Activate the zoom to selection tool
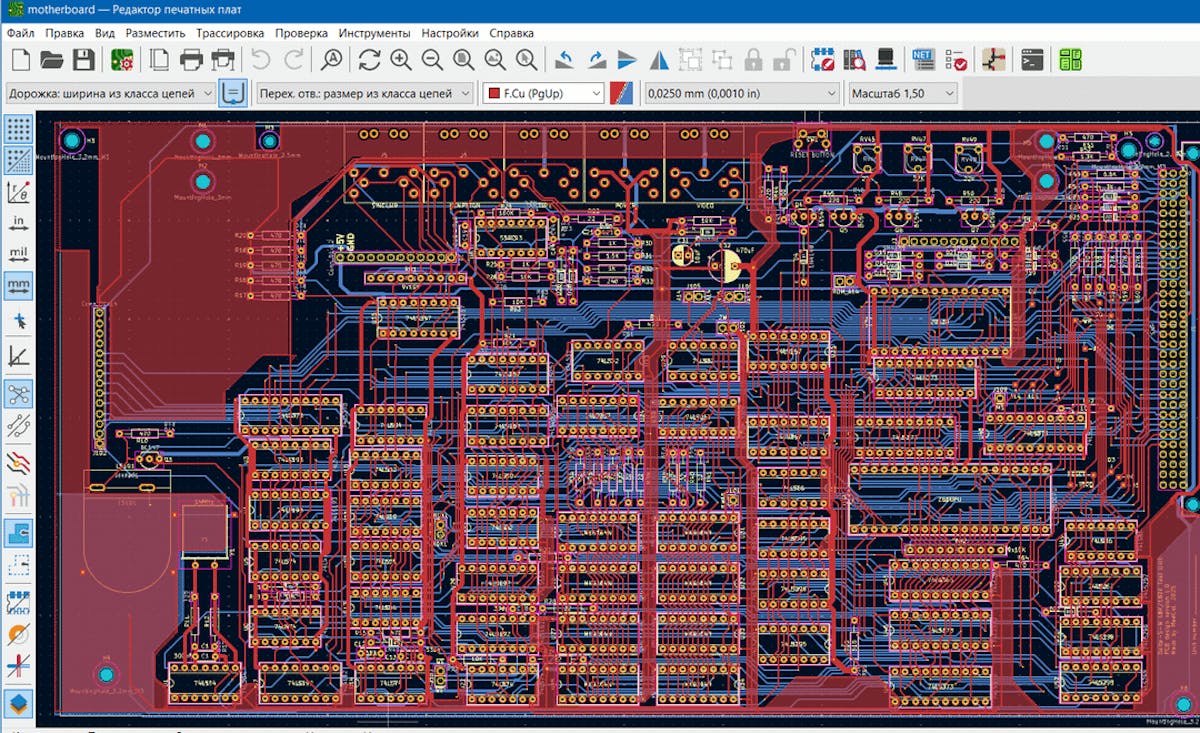This screenshot has width=1200, height=733. tap(526, 59)
